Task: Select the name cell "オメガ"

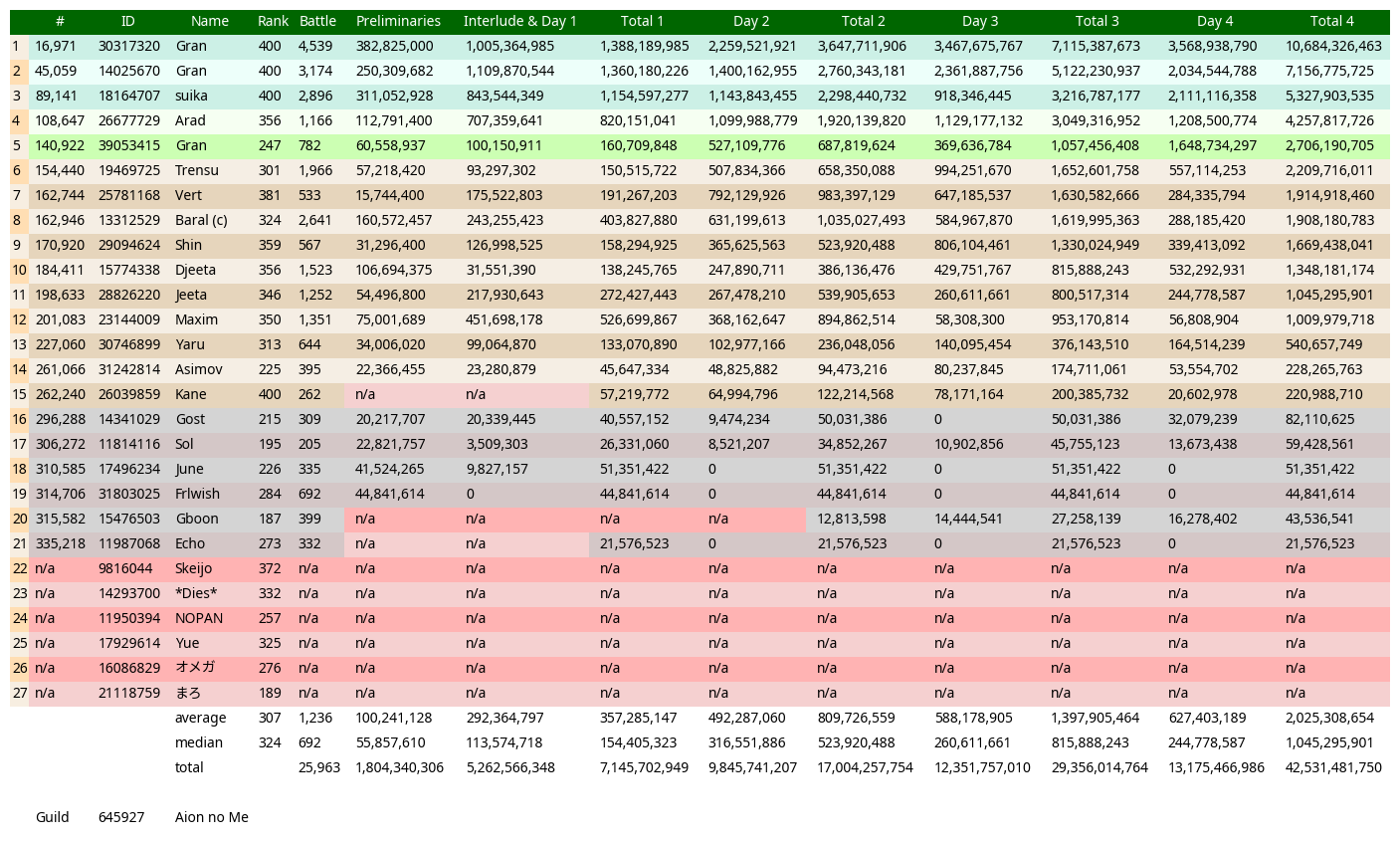Action: [x=195, y=668]
